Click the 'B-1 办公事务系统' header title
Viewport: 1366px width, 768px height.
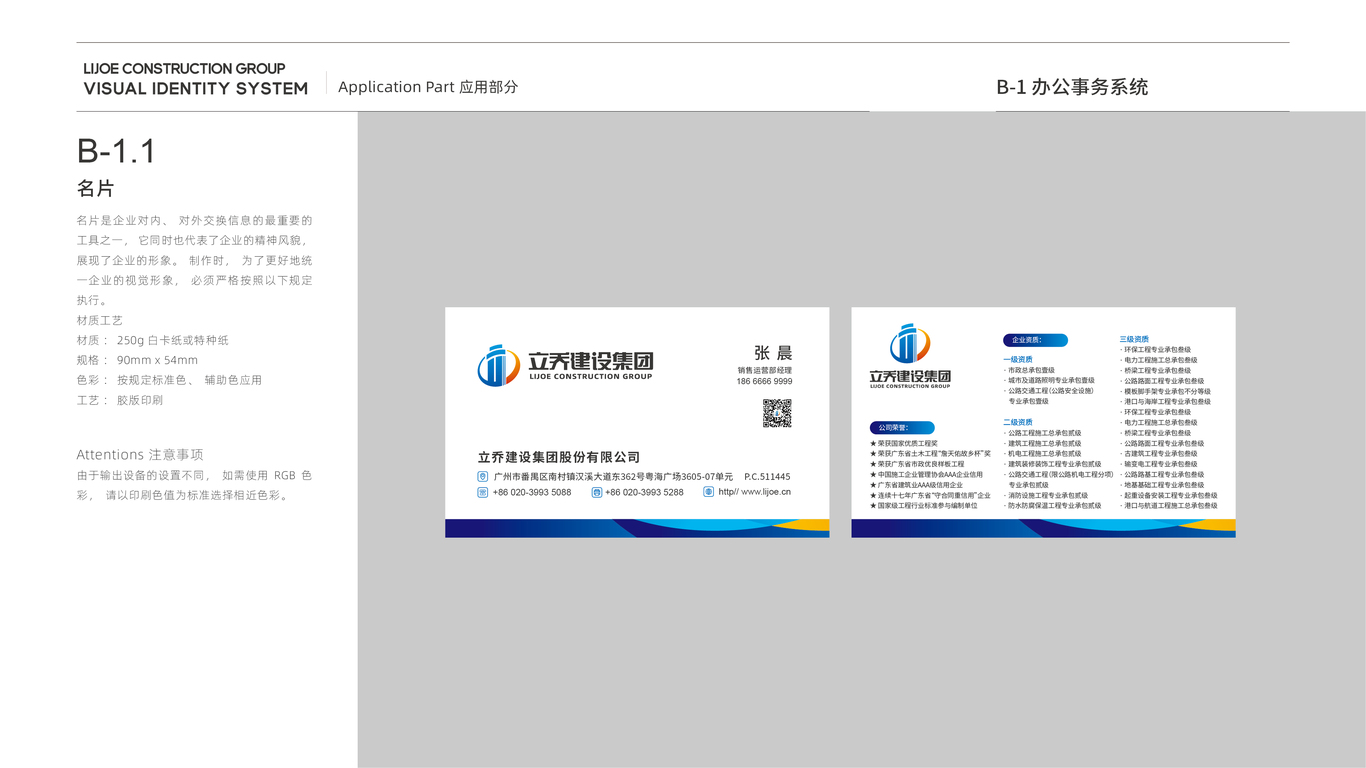point(1072,87)
